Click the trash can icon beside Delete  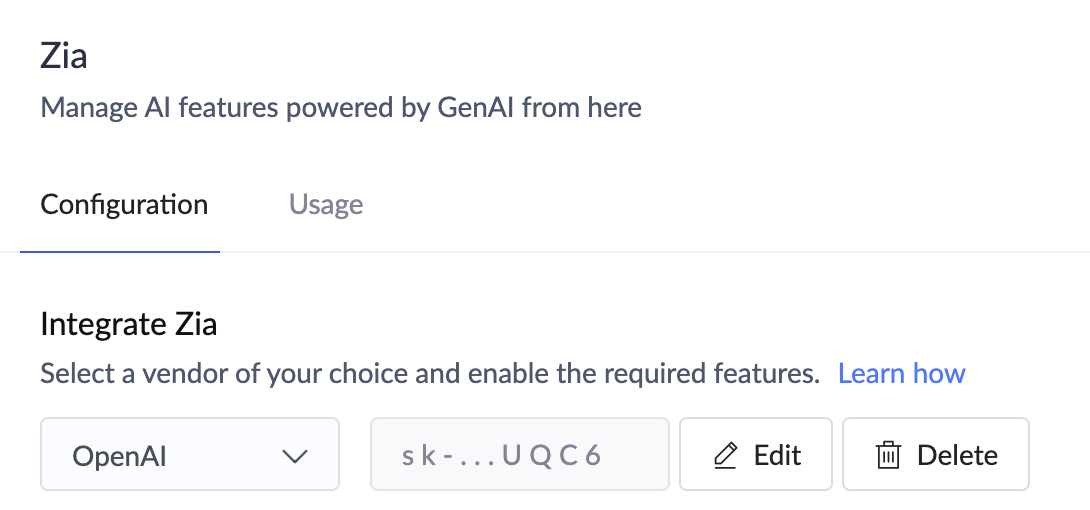pyautogui.click(x=887, y=456)
